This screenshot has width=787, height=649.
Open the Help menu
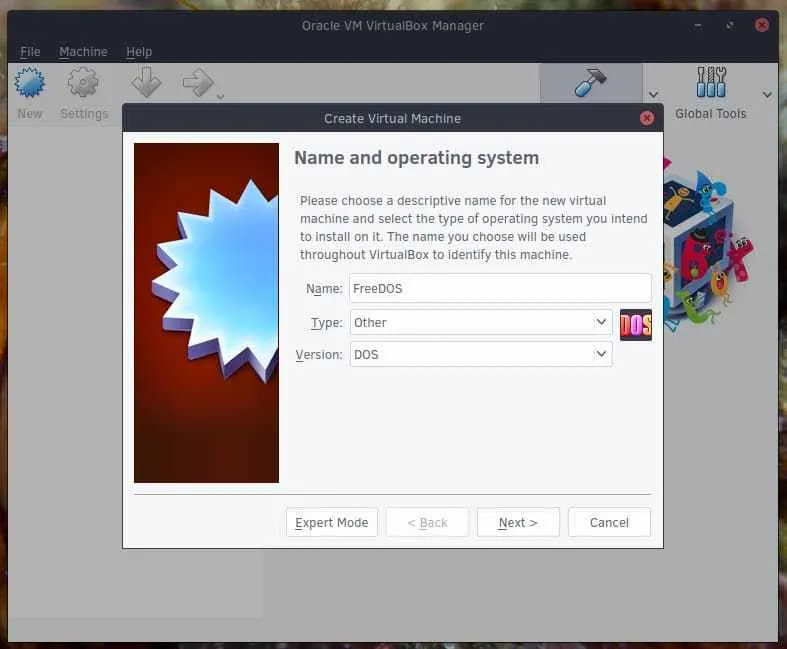pos(139,52)
